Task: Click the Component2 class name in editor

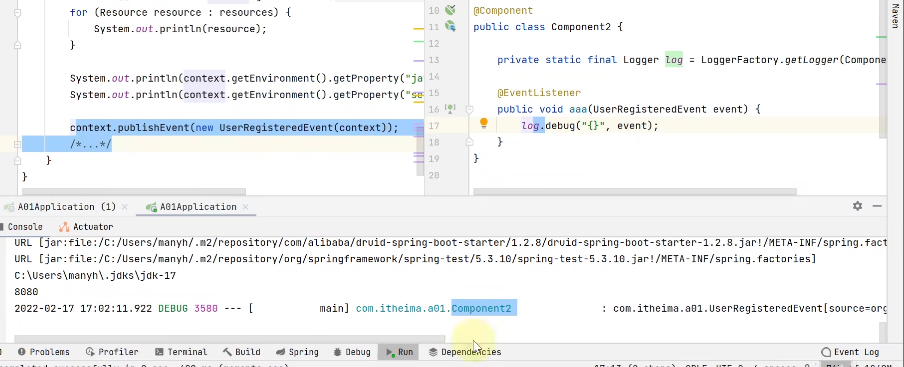Action: (581, 27)
